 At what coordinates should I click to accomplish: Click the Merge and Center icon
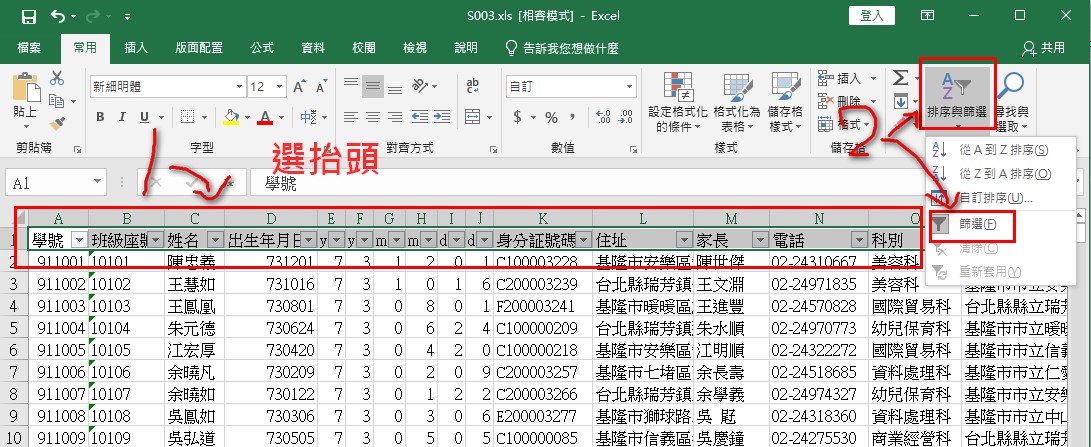click(x=472, y=117)
